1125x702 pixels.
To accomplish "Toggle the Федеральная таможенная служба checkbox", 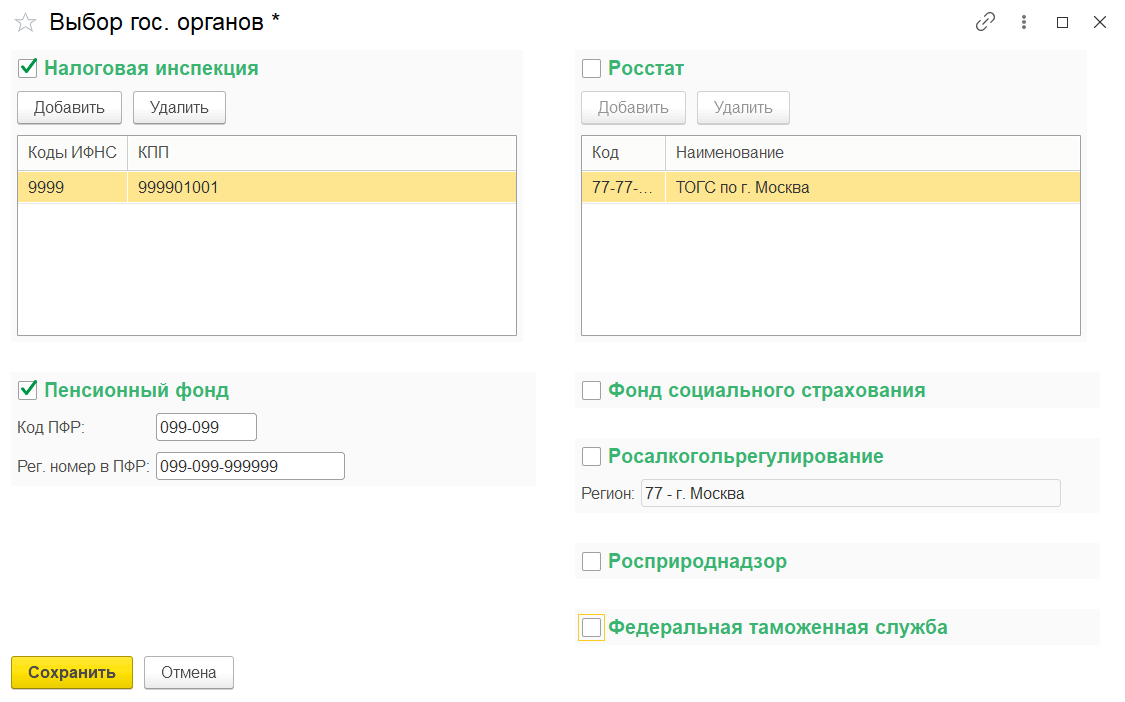I will pos(592,628).
